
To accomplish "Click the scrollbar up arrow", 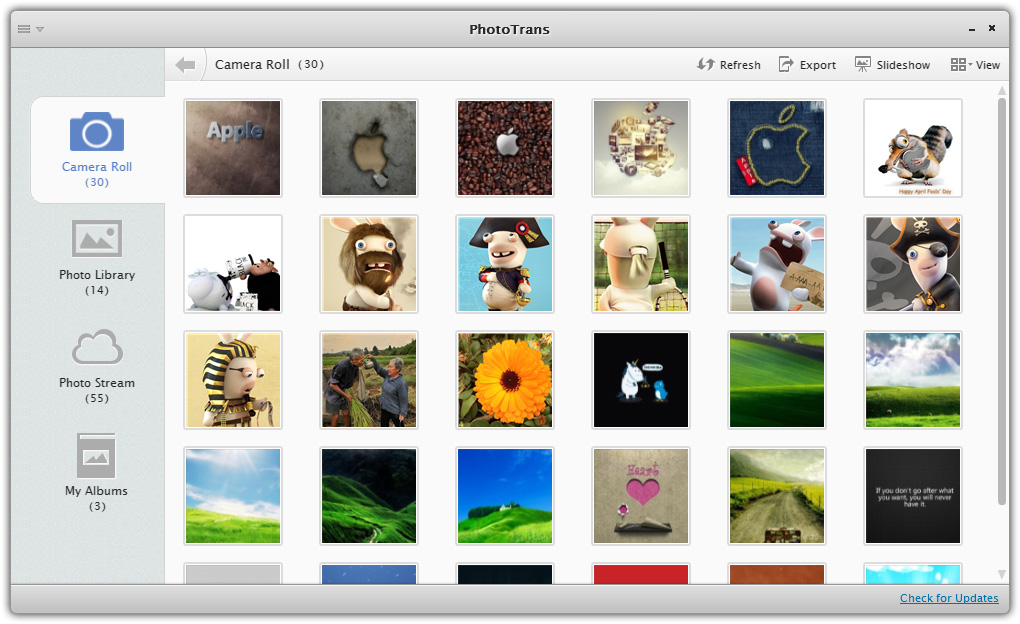I will tap(1002, 91).
